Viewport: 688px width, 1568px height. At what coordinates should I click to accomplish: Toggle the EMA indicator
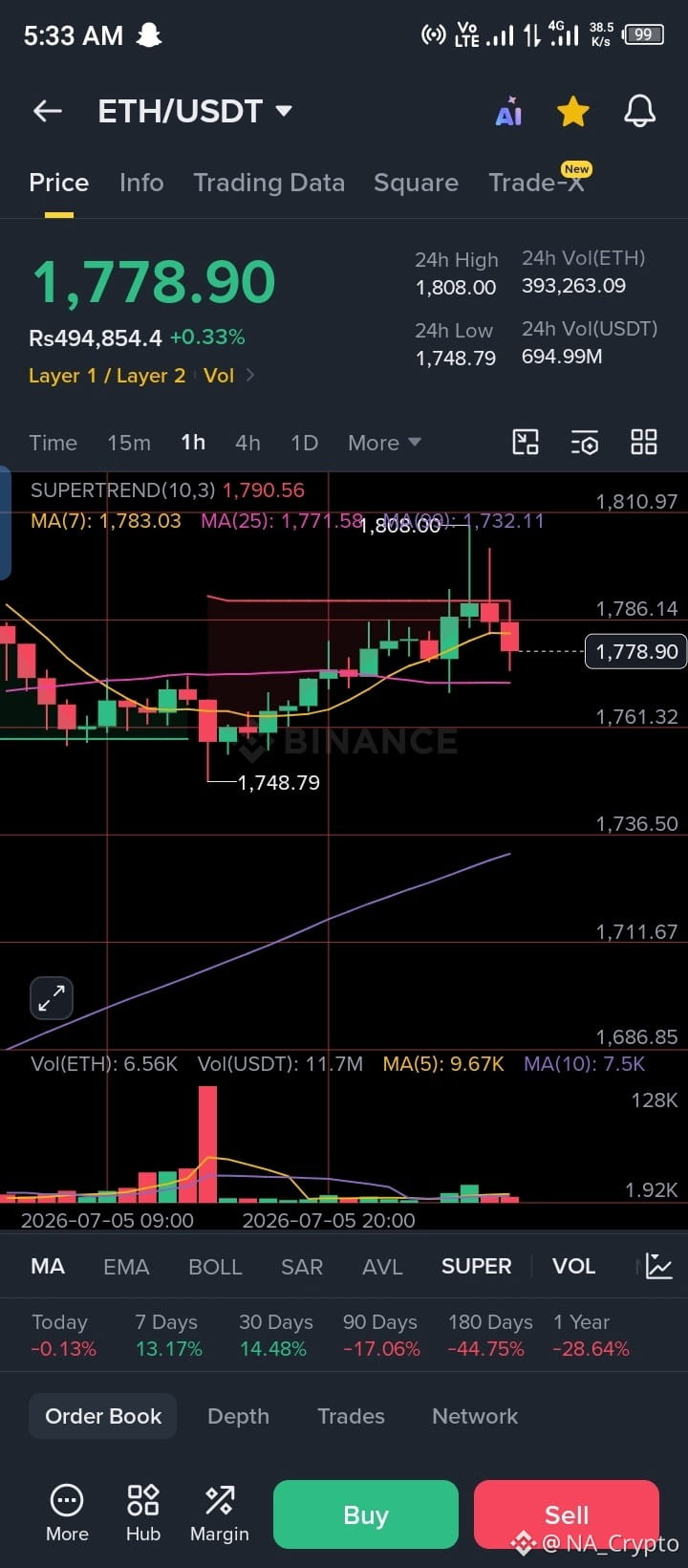(x=126, y=1267)
